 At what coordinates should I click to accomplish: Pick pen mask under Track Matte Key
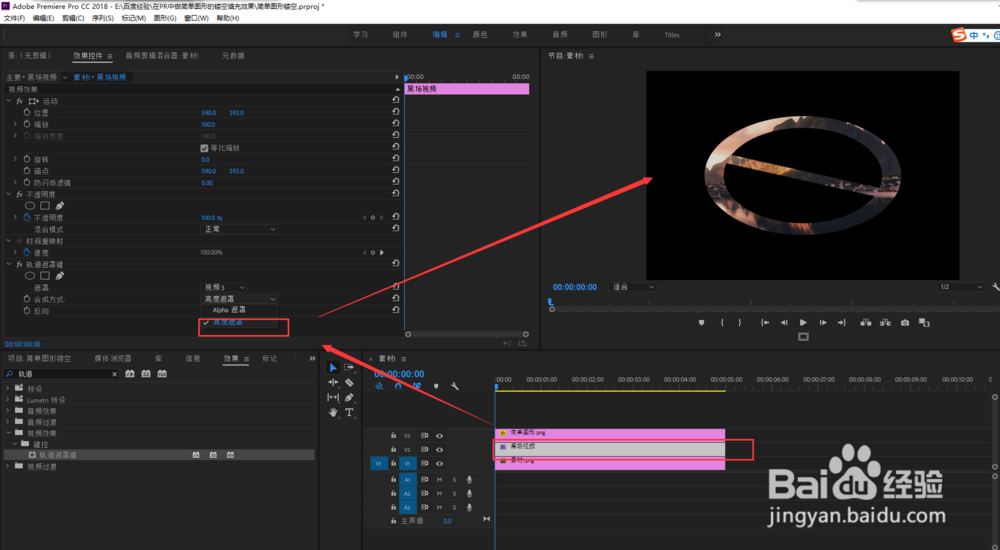click(60, 276)
